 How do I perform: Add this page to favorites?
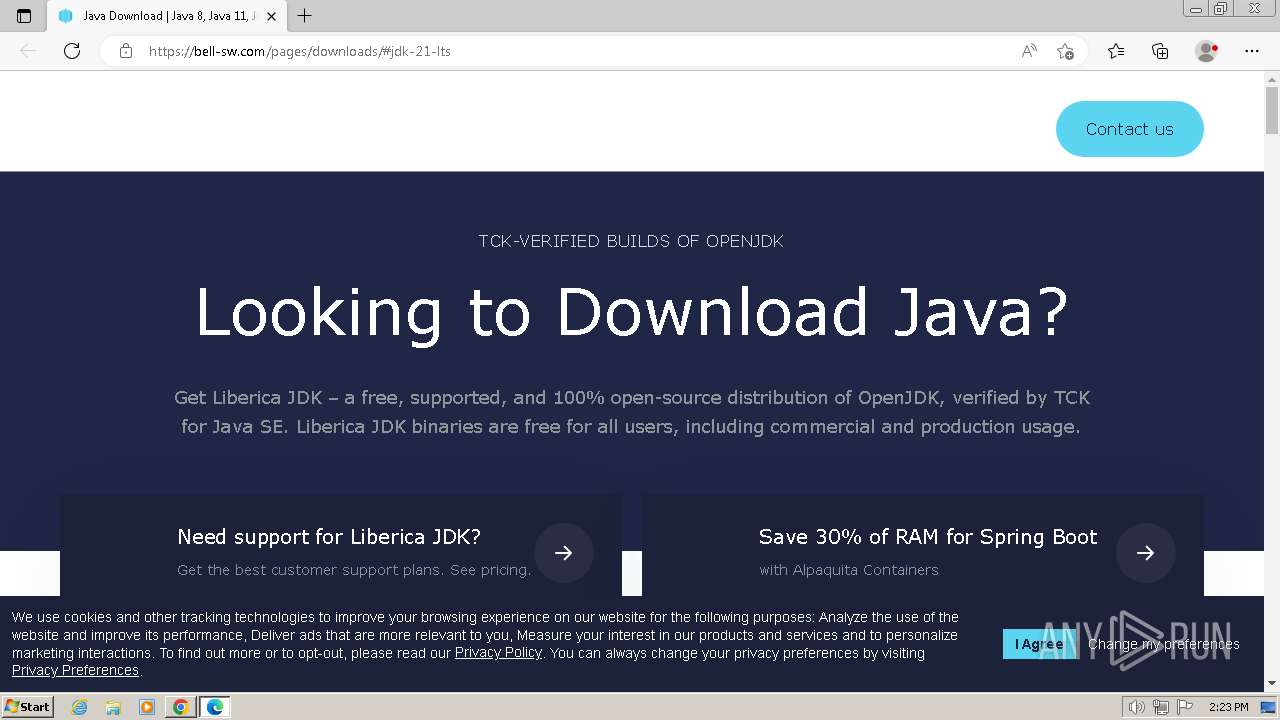coord(1065,51)
